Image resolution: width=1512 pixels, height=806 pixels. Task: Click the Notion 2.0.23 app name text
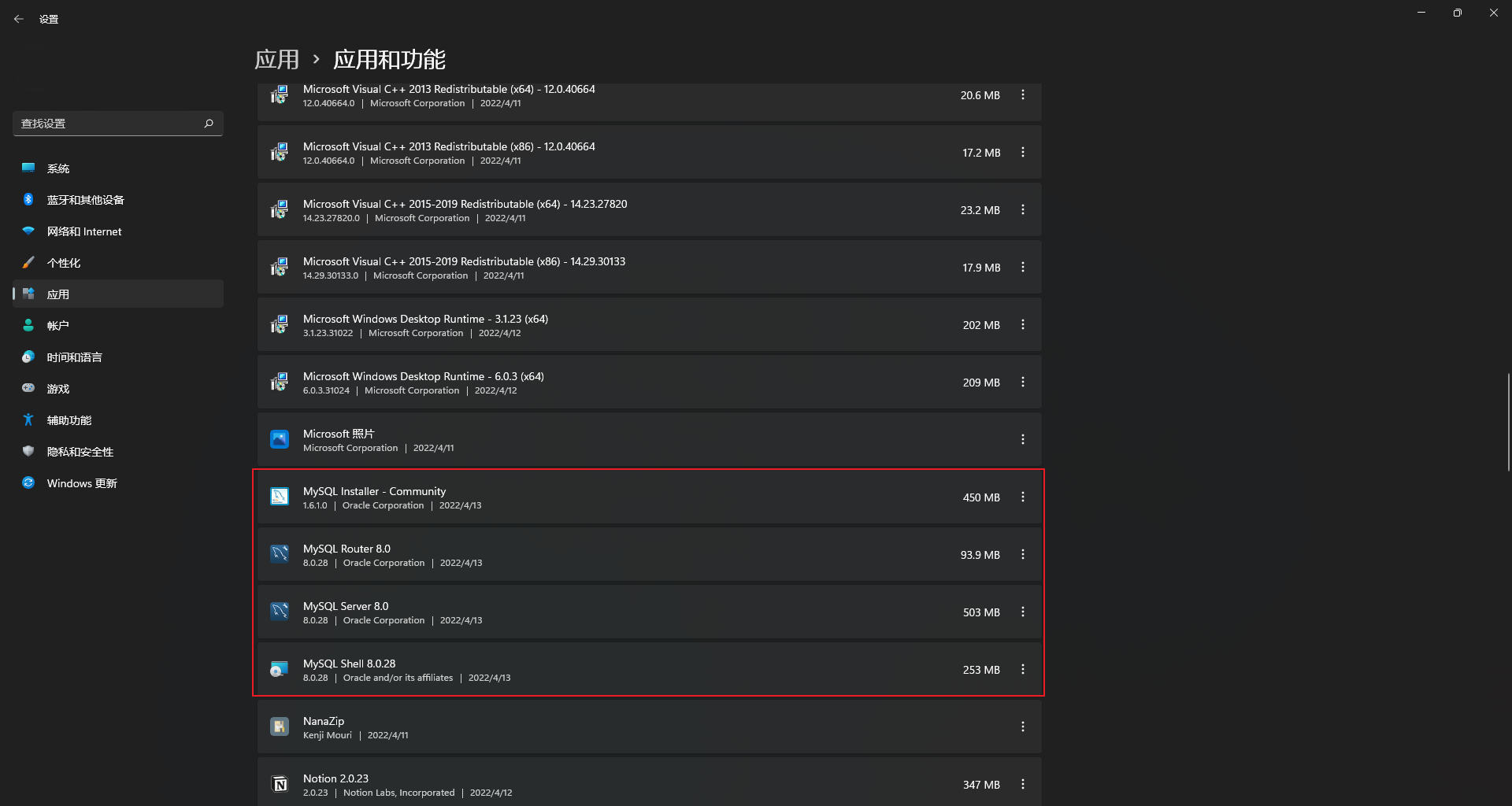coord(335,778)
